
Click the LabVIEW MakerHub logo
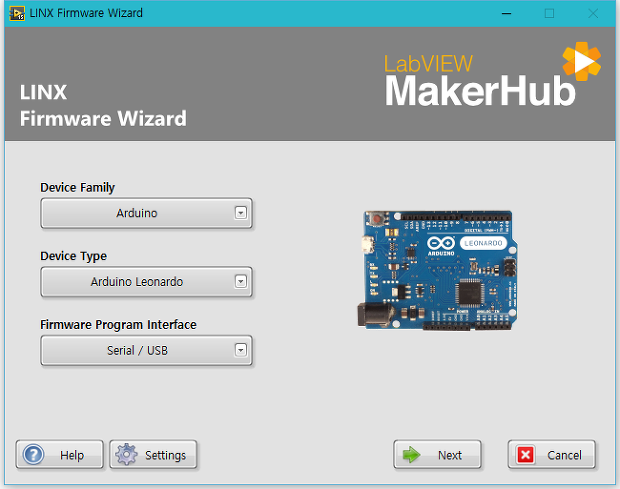point(493,75)
